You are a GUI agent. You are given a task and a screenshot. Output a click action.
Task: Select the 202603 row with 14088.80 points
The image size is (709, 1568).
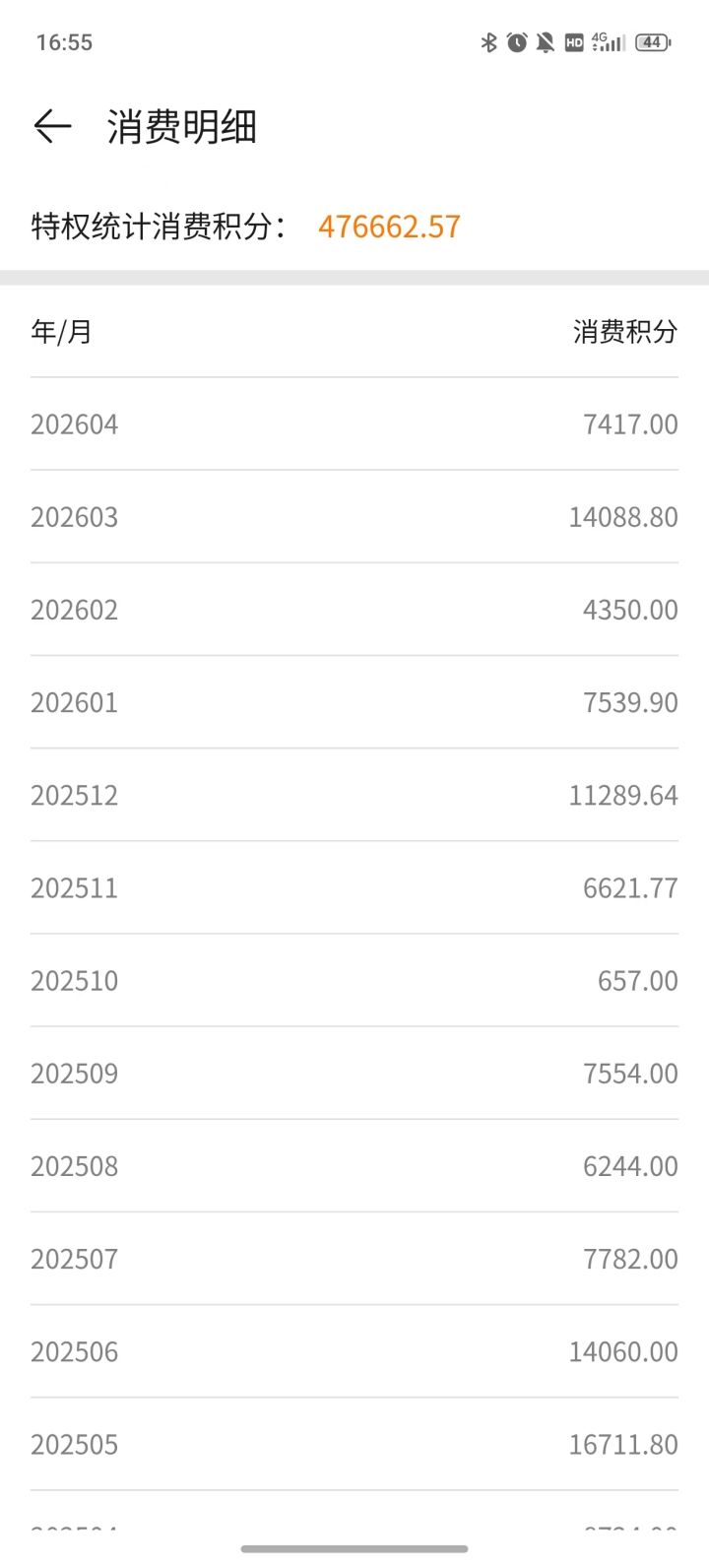point(354,517)
